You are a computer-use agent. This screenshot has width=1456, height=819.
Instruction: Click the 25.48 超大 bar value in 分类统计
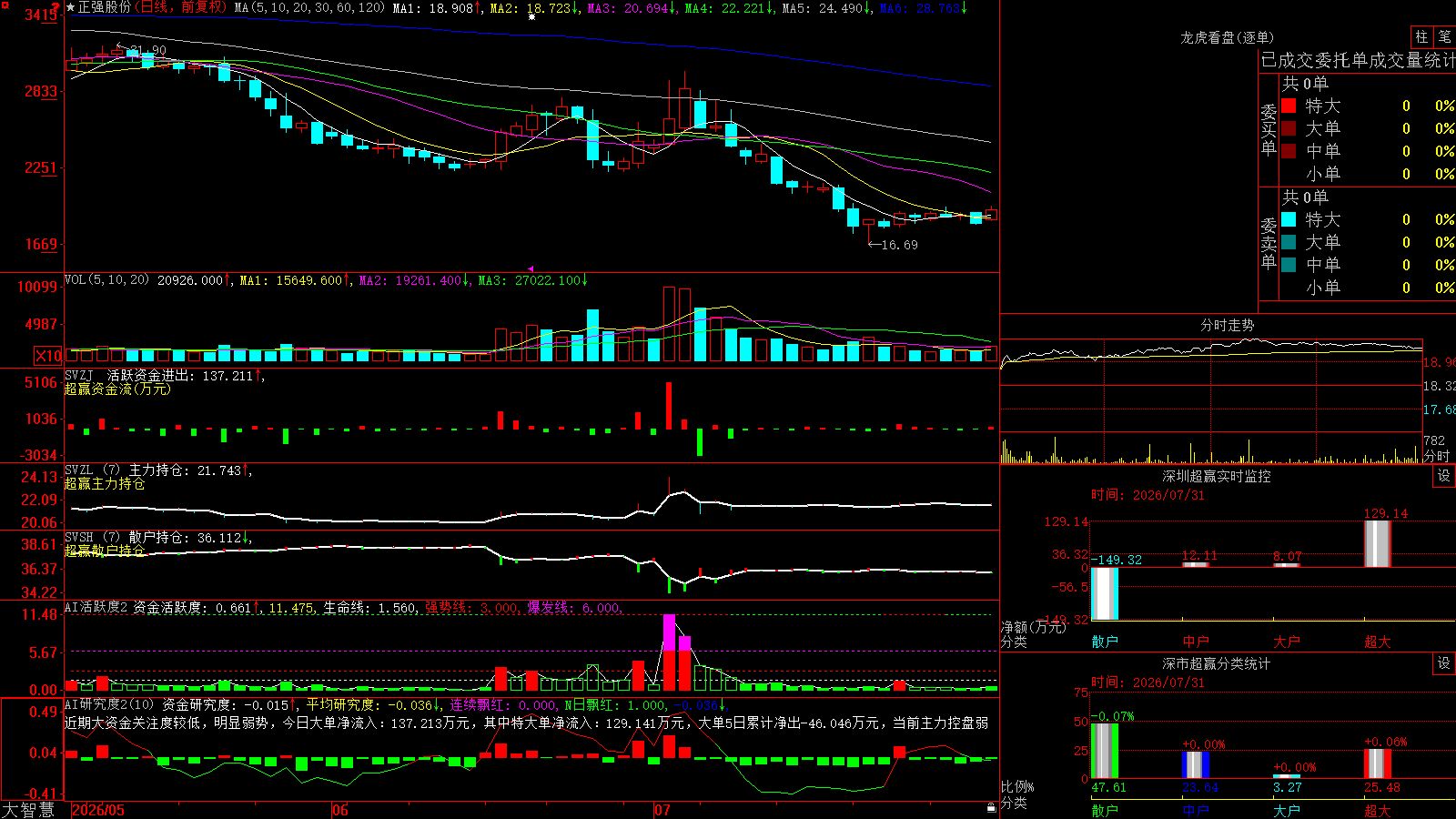click(x=1381, y=787)
